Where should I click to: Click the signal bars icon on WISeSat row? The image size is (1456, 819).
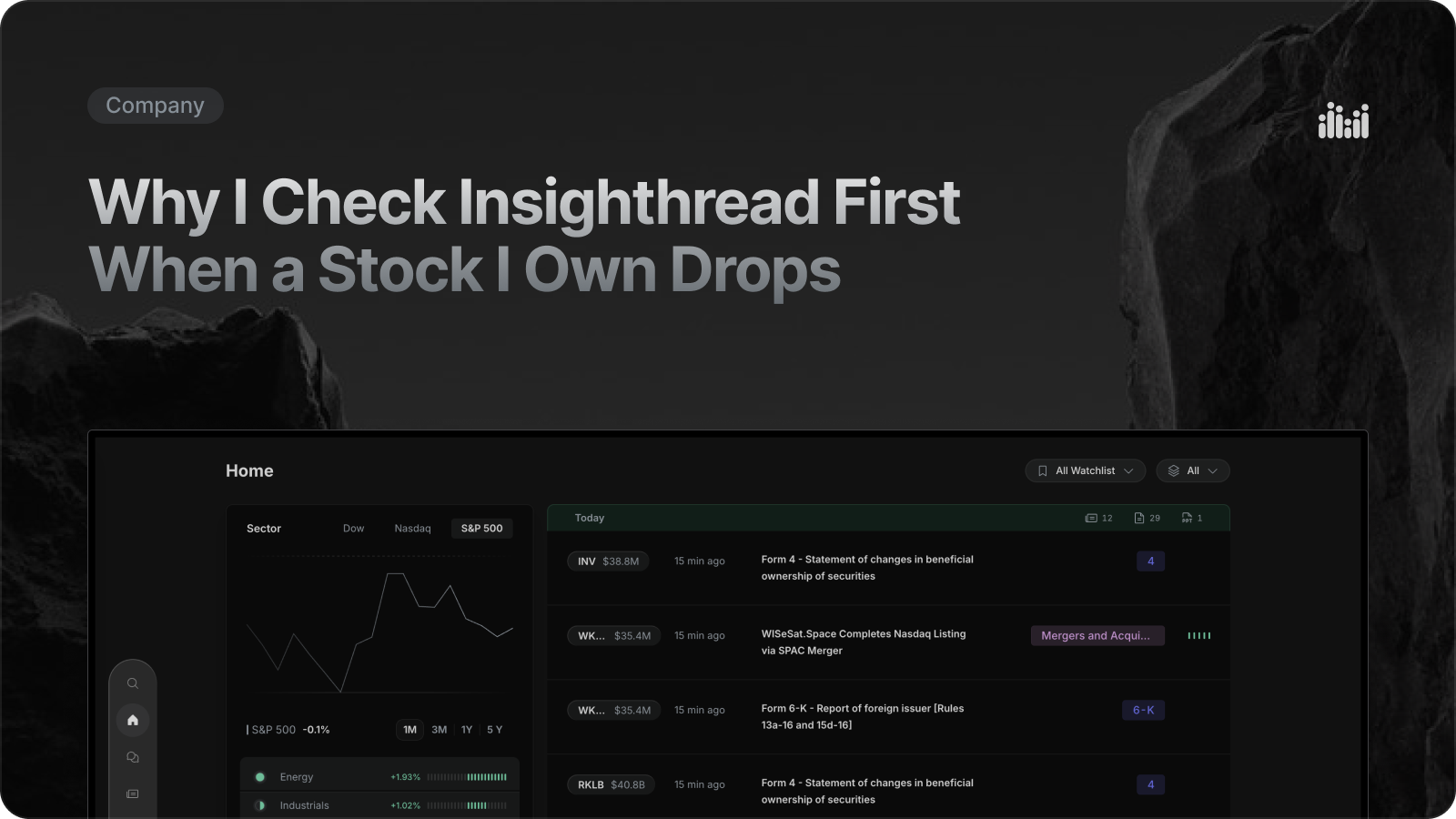point(1199,635)
